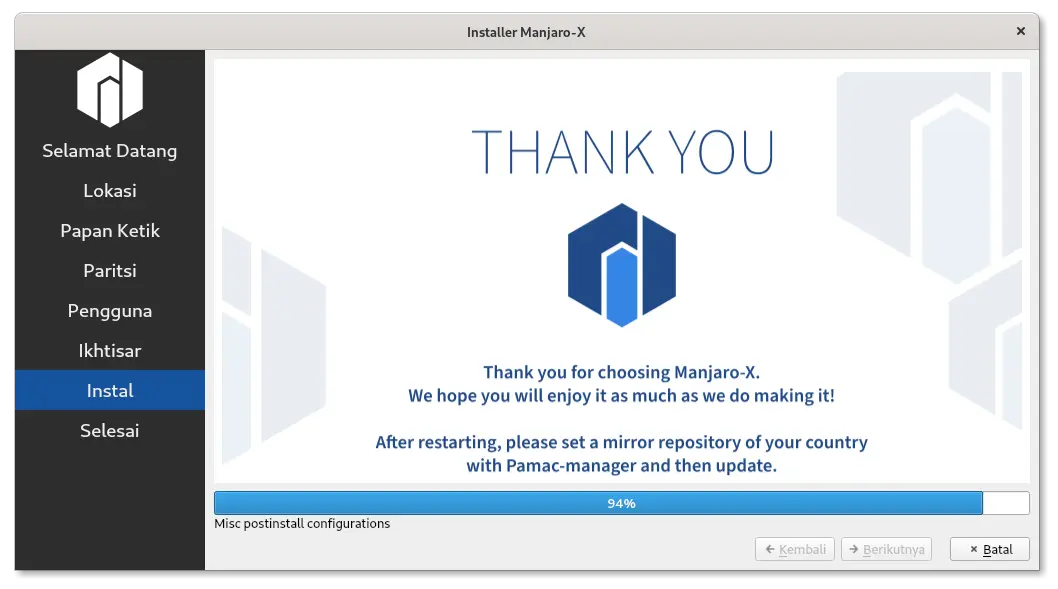Image resolution: width=1058 pixels, height=589 pixels.
Task: Click the 'Installer Manjaro-X' window title
Action: coord(526,32)
